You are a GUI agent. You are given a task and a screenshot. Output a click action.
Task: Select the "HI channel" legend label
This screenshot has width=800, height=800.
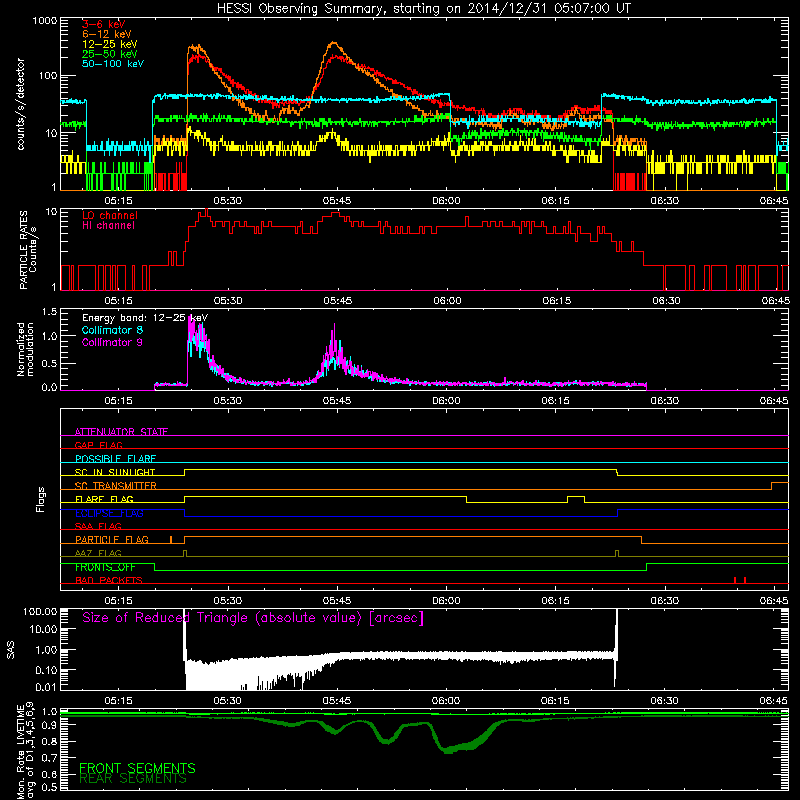point(108,226)
